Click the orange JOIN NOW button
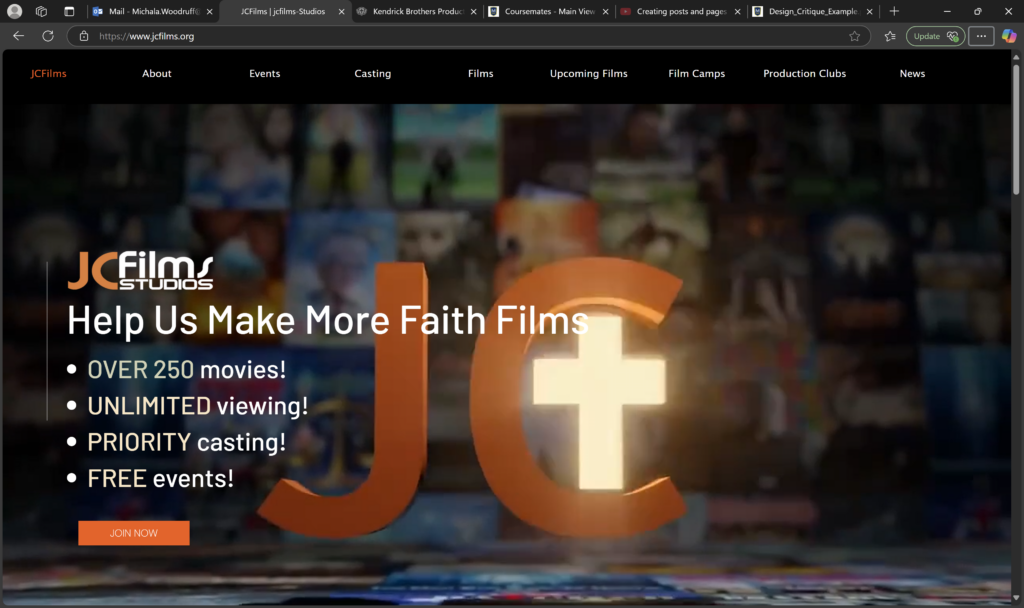Image resolution: width=1024 pixels, height=608 pixels. pyautogui.click(x=134, y=533)
